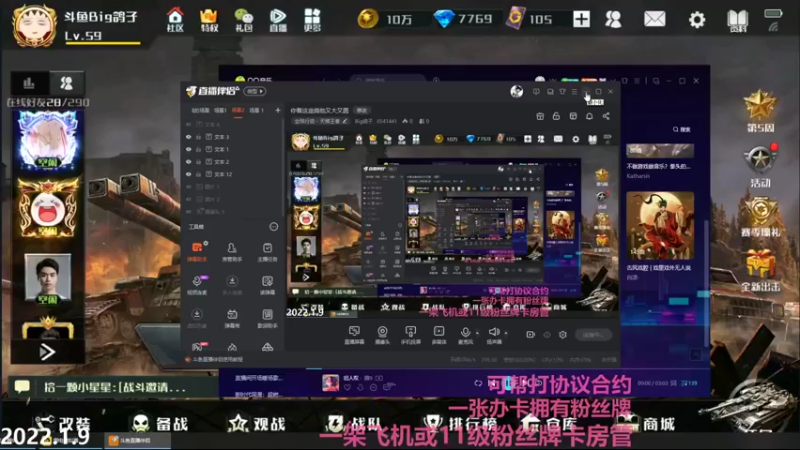Screen dimensions: 800x450
Task: Click the 斗鱼直播伴侣 item in the taskbar
Action: tap(135, 440)
